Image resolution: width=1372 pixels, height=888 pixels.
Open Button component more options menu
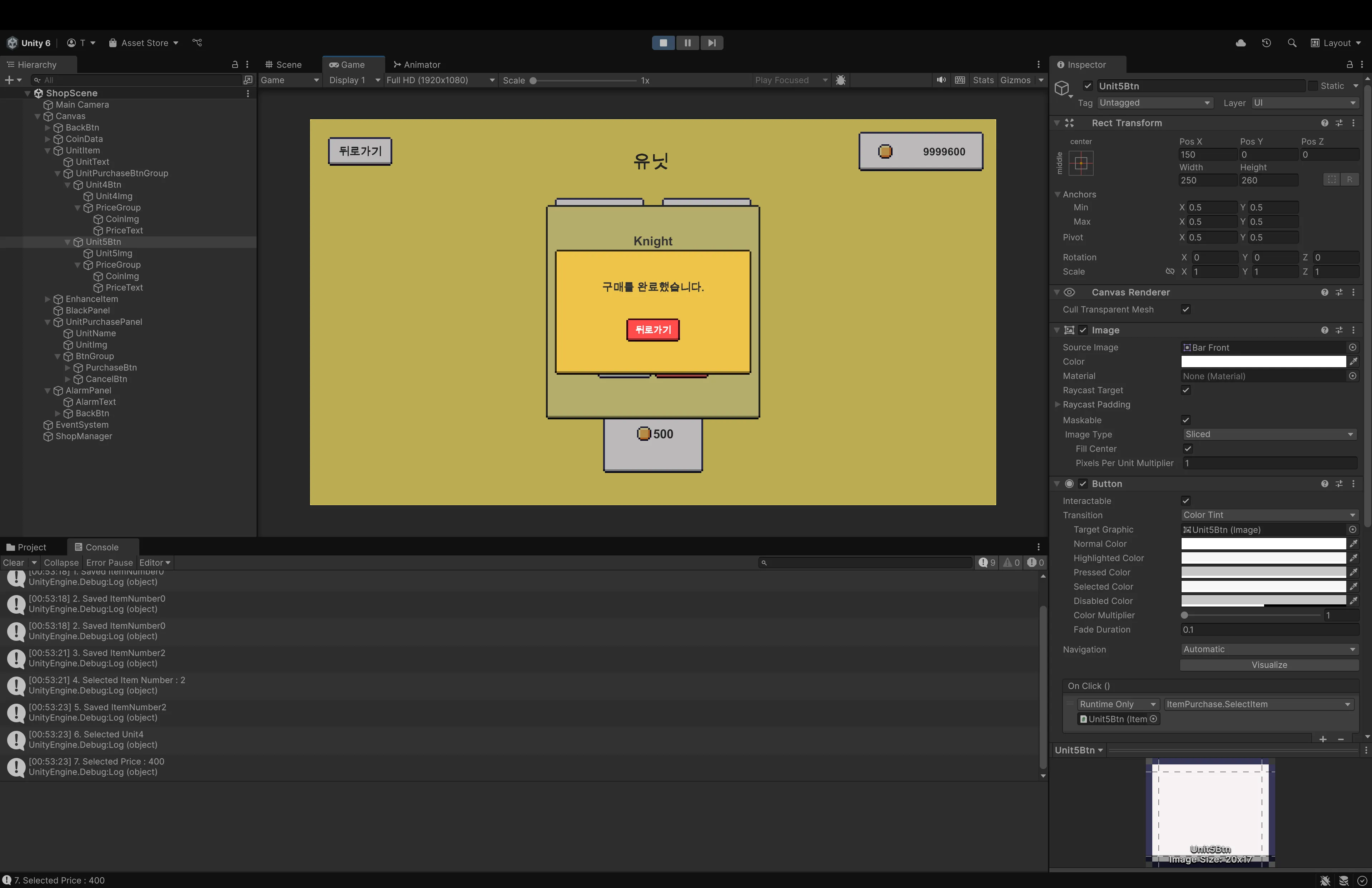click(1353, 484)
